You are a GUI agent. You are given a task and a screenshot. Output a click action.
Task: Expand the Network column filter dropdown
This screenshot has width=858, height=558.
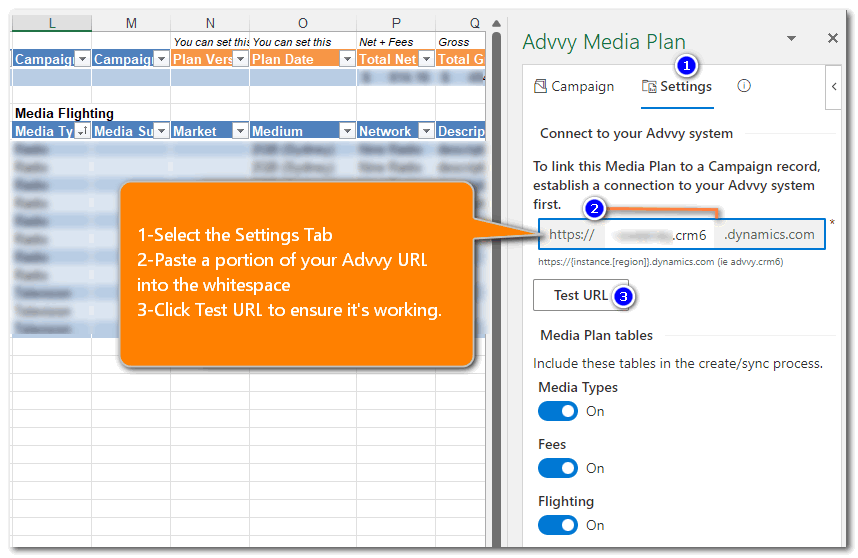(x=425, y=131)
